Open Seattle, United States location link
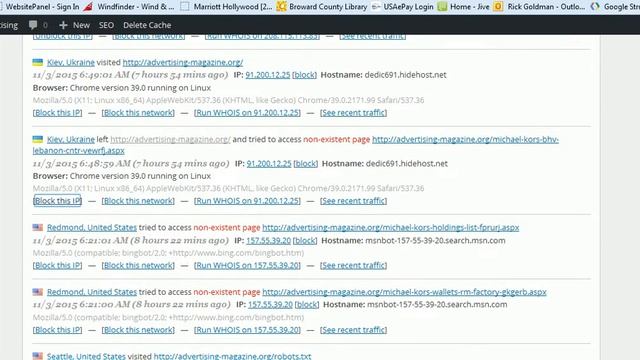 pos(86,356)
